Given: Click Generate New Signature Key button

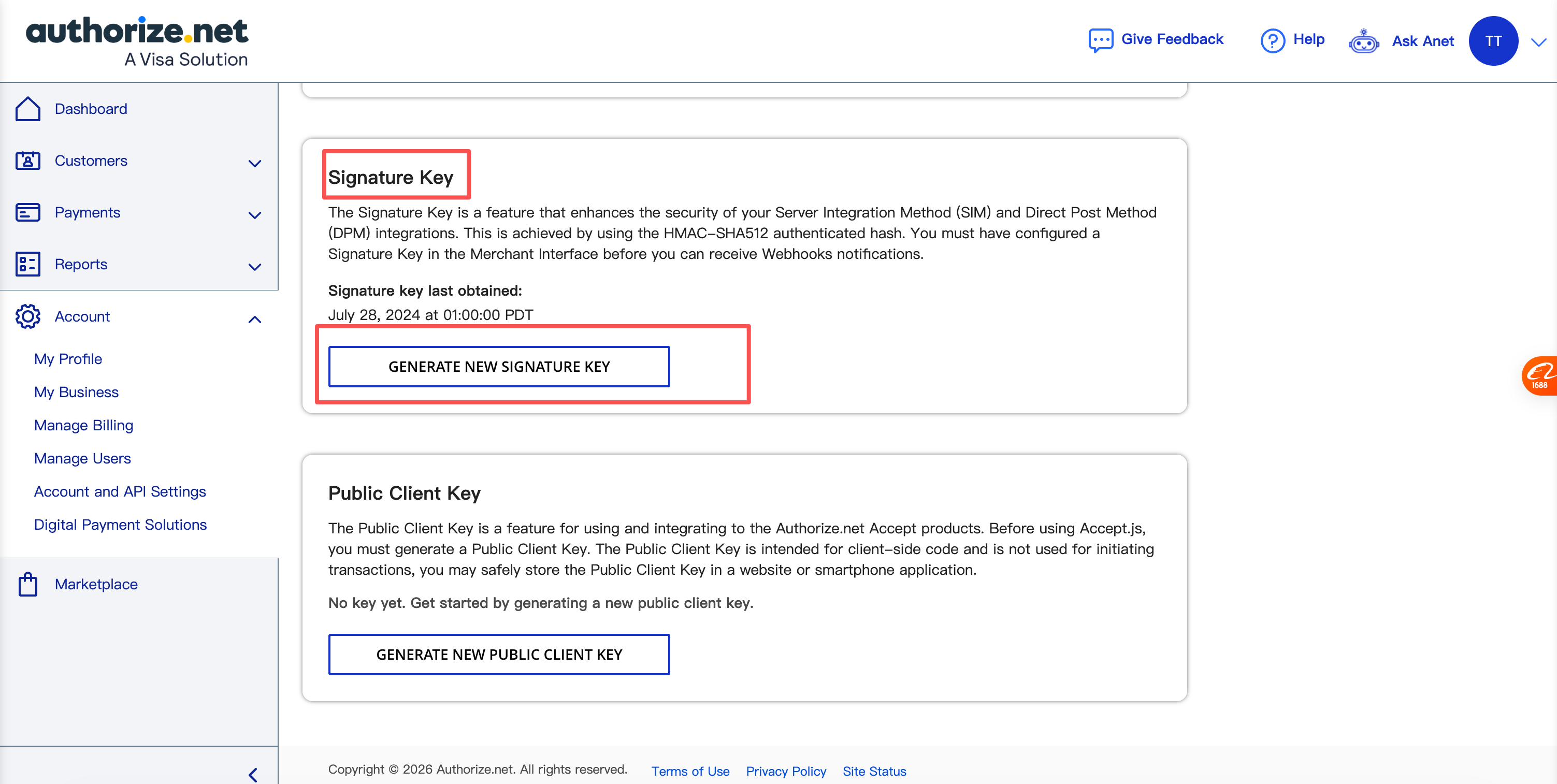Looking at the screenshot, I should pyautogui.click(x=499, y=366).
